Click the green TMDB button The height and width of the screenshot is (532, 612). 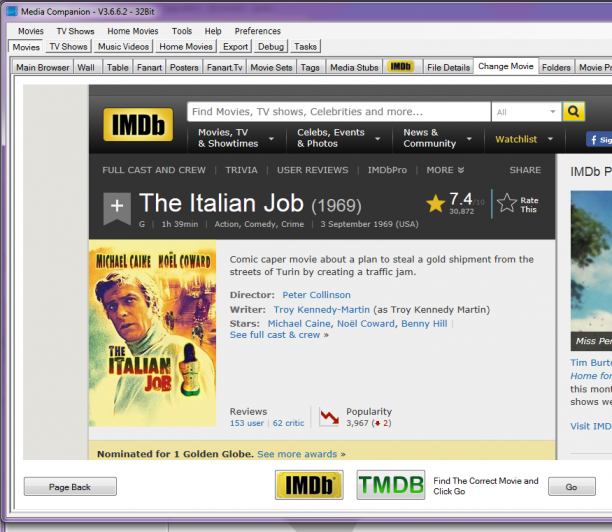[x=391, y=485]
